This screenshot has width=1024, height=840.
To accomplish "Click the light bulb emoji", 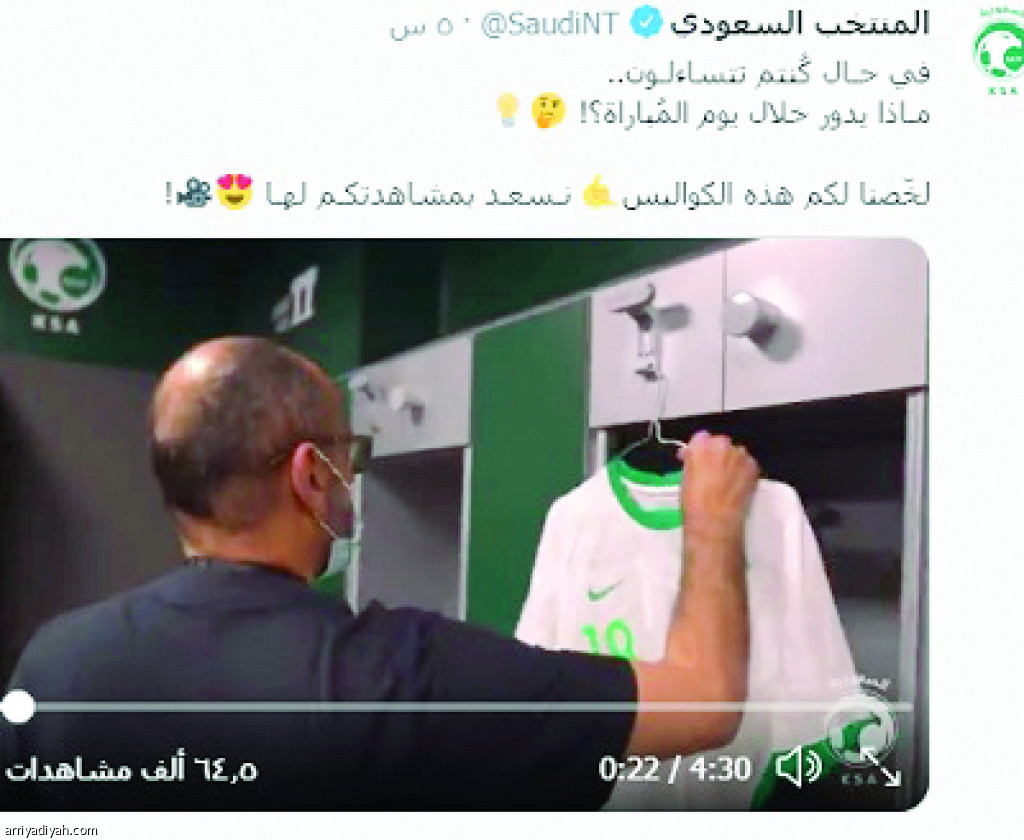I will click(508, 110).
